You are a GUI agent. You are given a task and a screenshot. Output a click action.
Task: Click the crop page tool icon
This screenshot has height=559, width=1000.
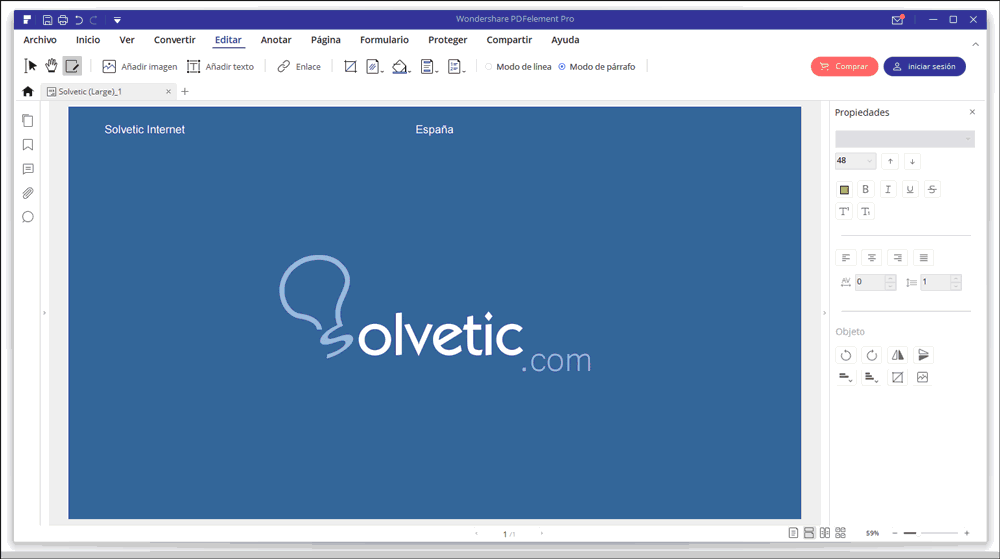click(350, 66)
